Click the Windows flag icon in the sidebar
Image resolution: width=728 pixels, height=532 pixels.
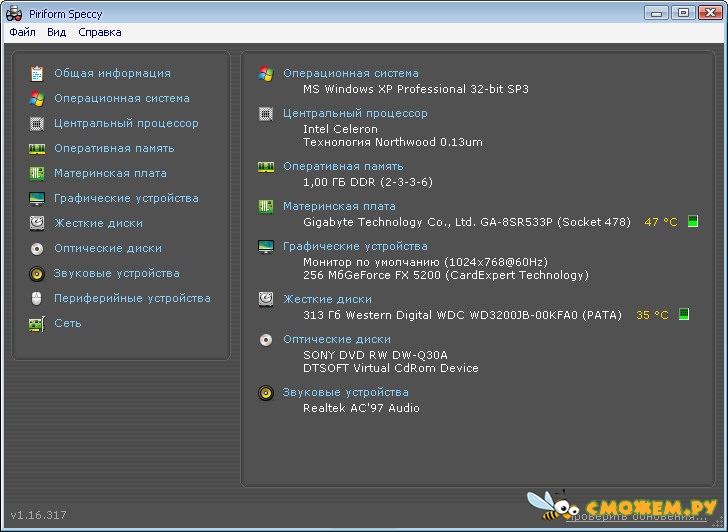(x=37, y=98)
